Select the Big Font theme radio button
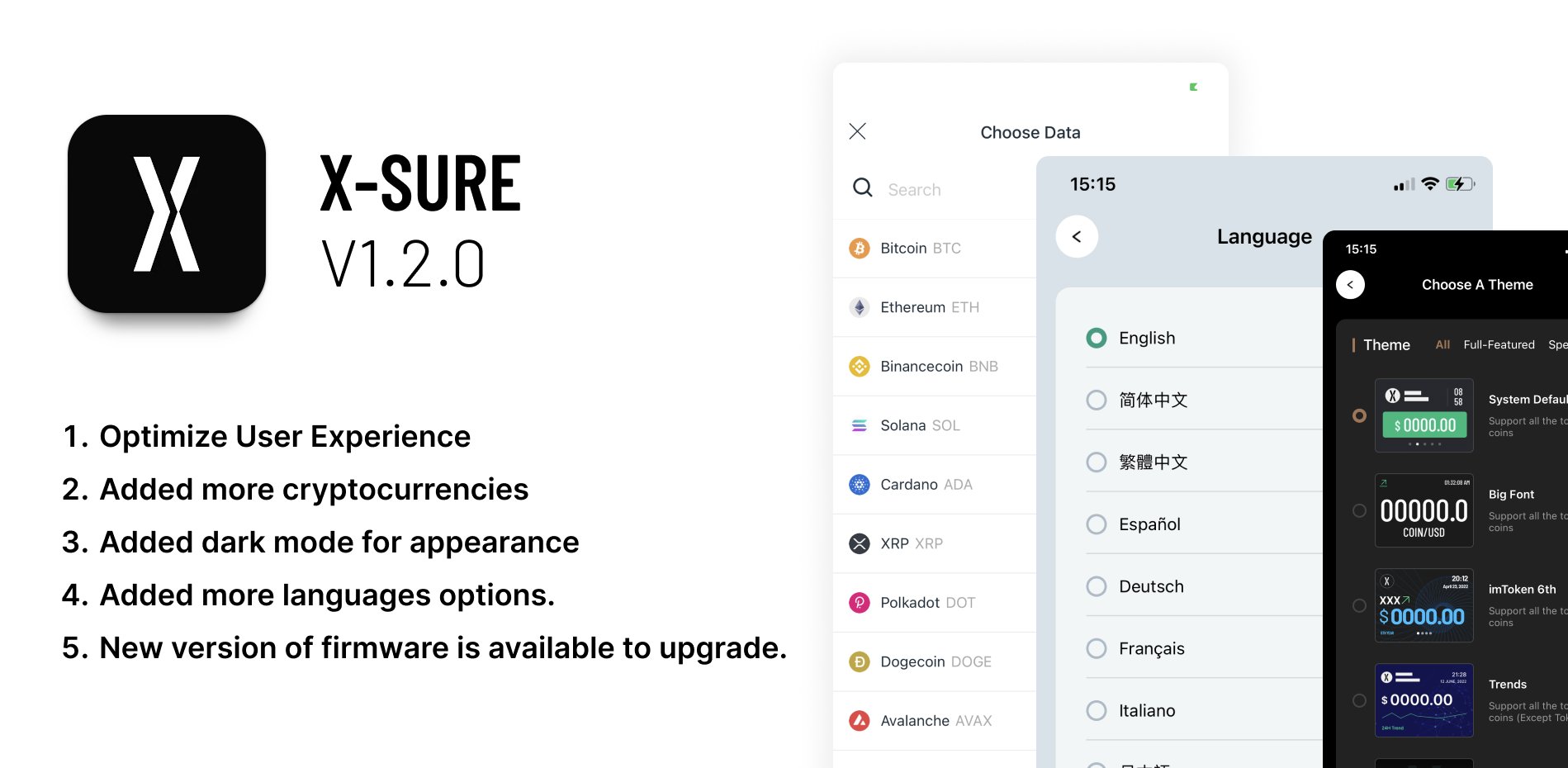 point(1359,510)
